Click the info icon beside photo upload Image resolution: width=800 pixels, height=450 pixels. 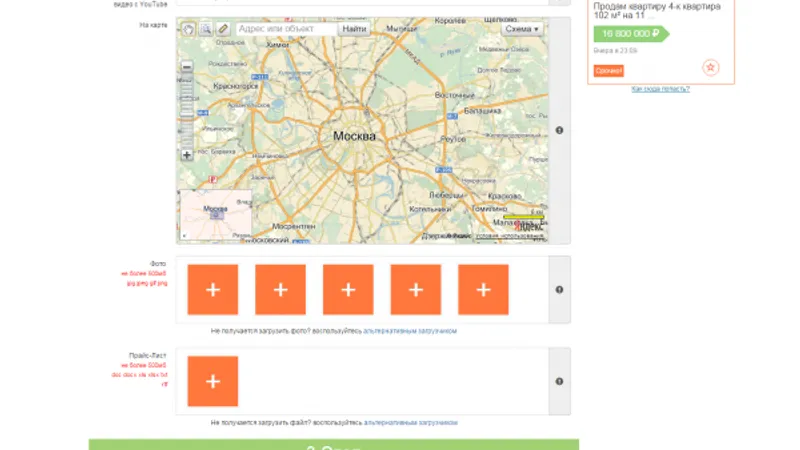coord(559,290)
